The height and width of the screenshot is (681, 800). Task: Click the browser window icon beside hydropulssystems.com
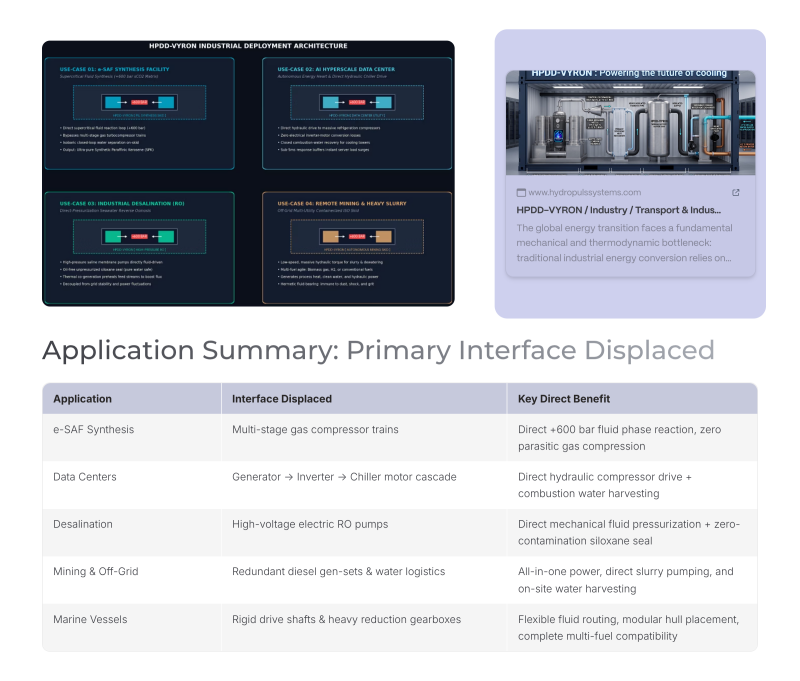tap(521, 192)
